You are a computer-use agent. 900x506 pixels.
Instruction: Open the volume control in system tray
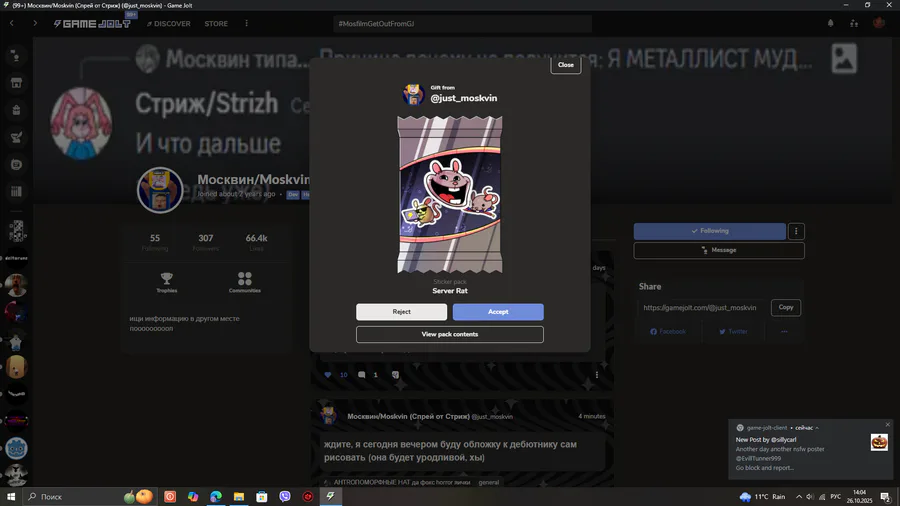809,497
